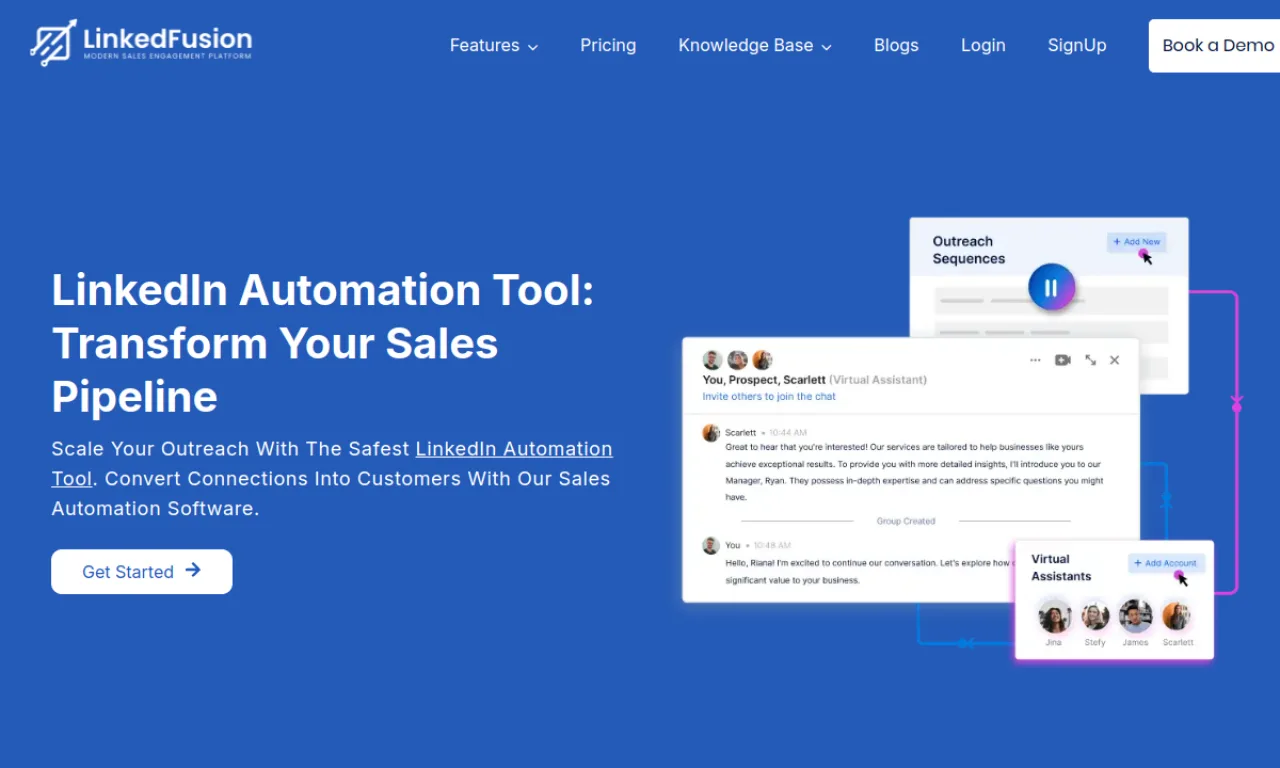
Task: Click Scarlett's avatar beside her chat message
Action: tap(711, 433)
